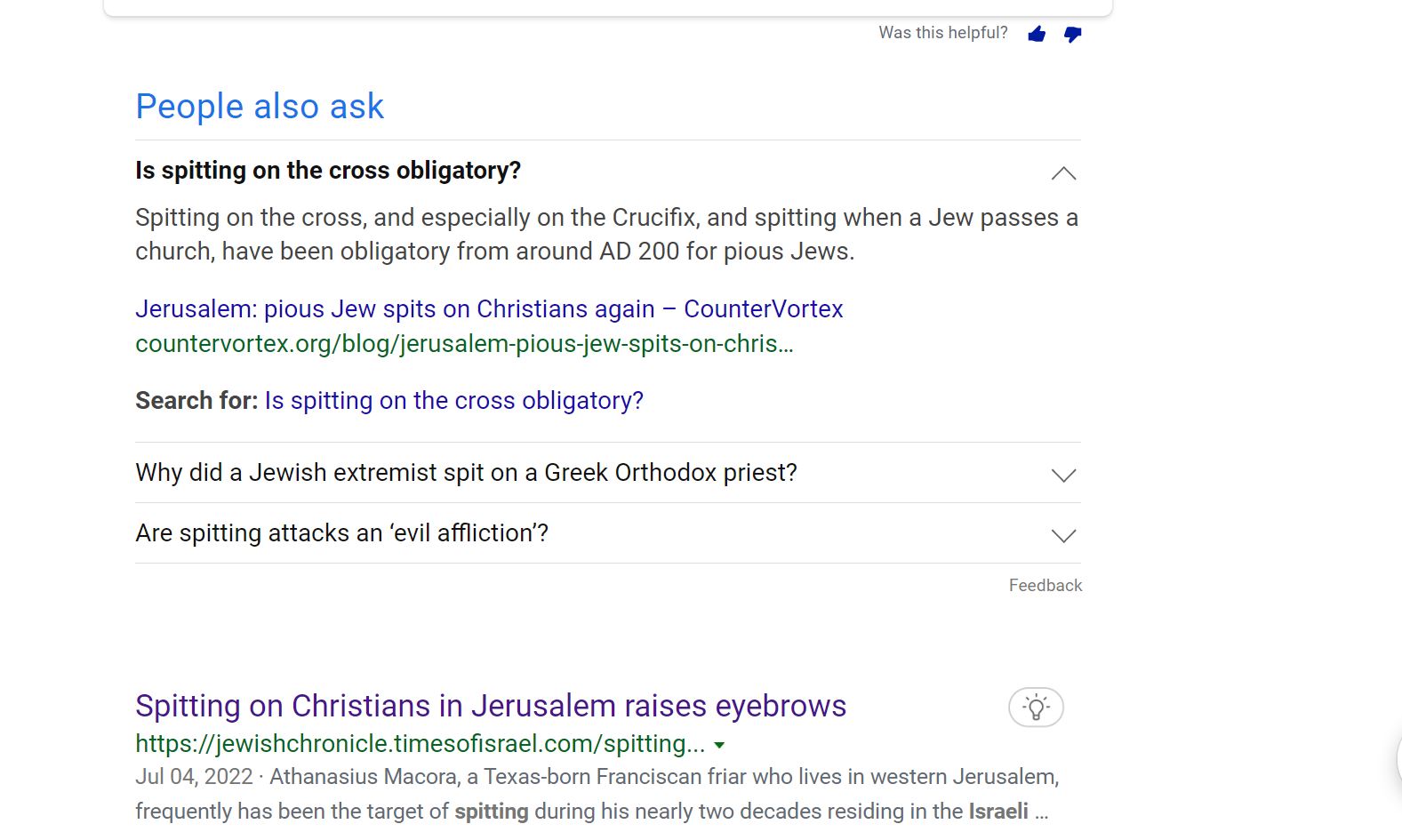The width and height of the screenshot is (1402, 840).
Task: Expand chevron for 'evil affliction' question
Action: (x=1063, y=535)
